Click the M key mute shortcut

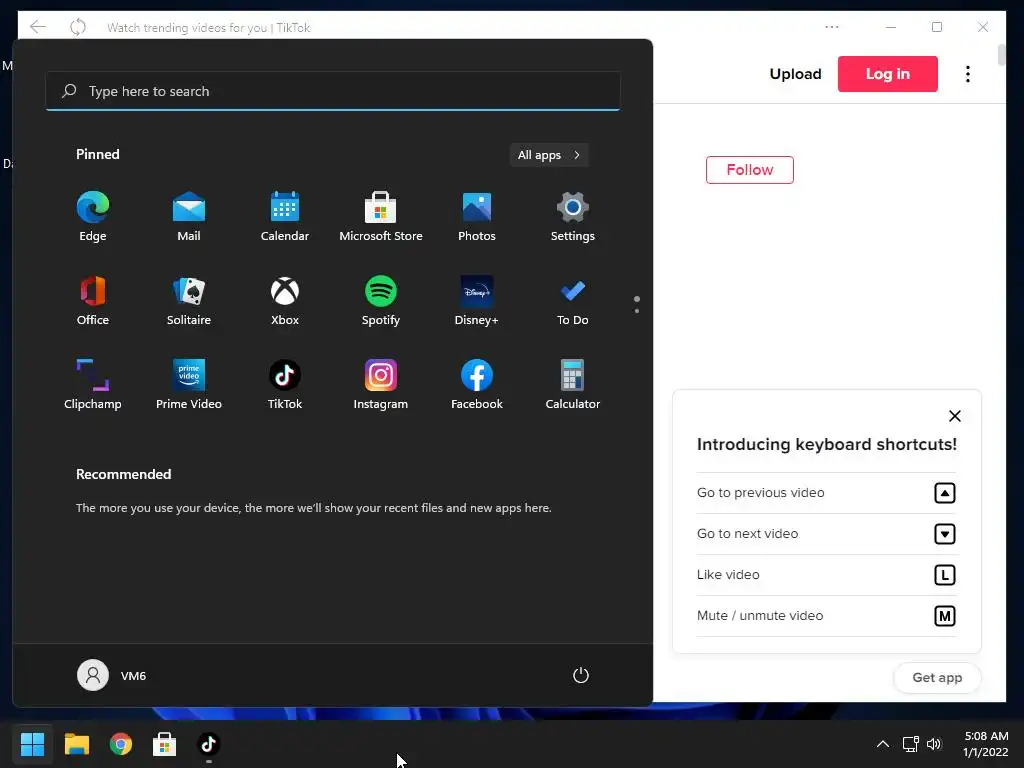coord(944,616)
